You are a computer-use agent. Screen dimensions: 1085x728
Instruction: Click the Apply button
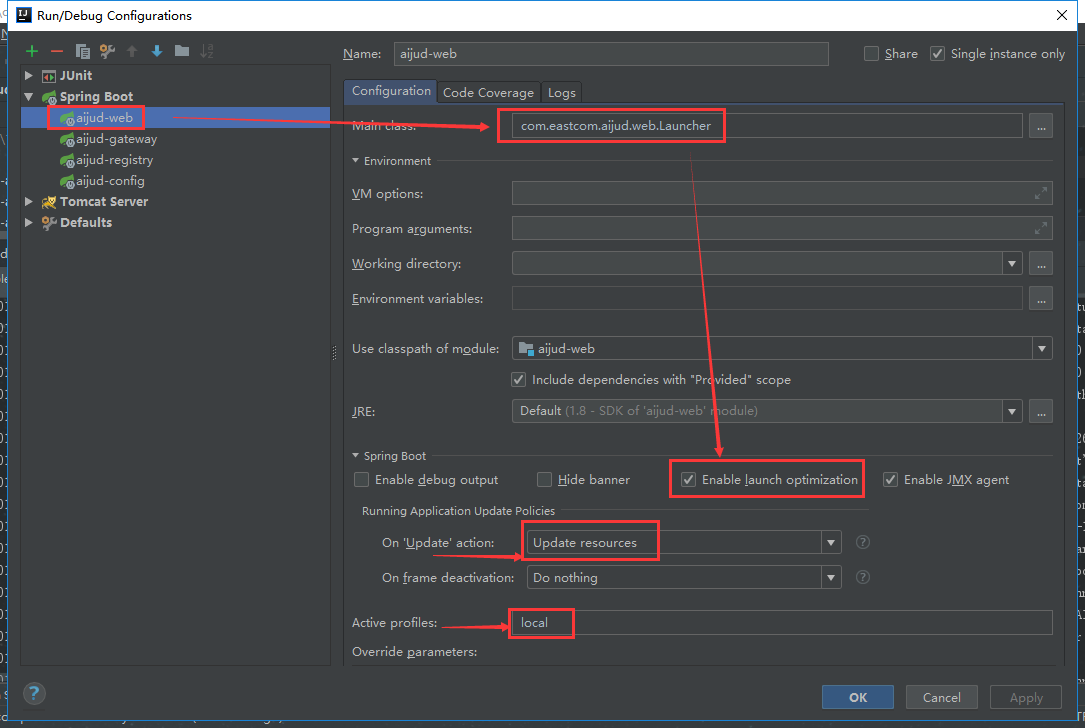(x=1026, y=698)
